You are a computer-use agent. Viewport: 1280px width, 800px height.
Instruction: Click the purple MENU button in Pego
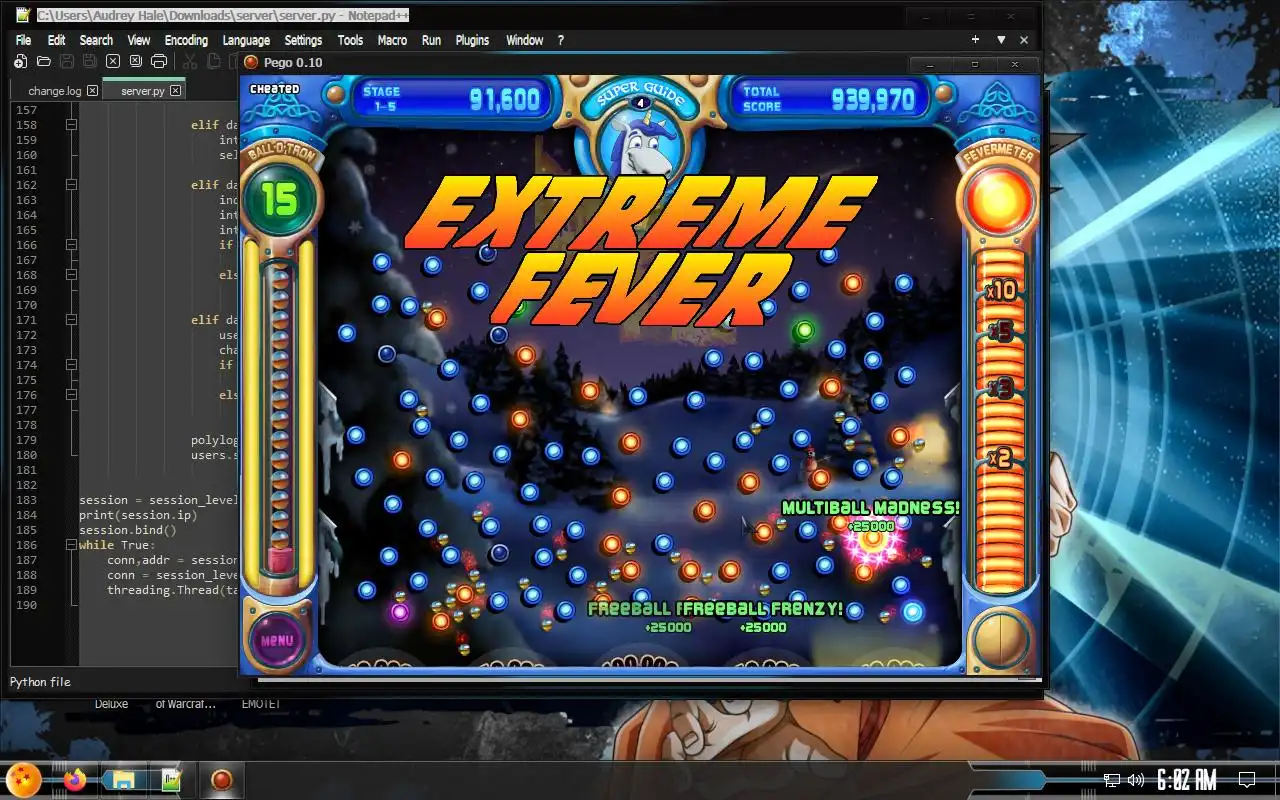point(277,640)
